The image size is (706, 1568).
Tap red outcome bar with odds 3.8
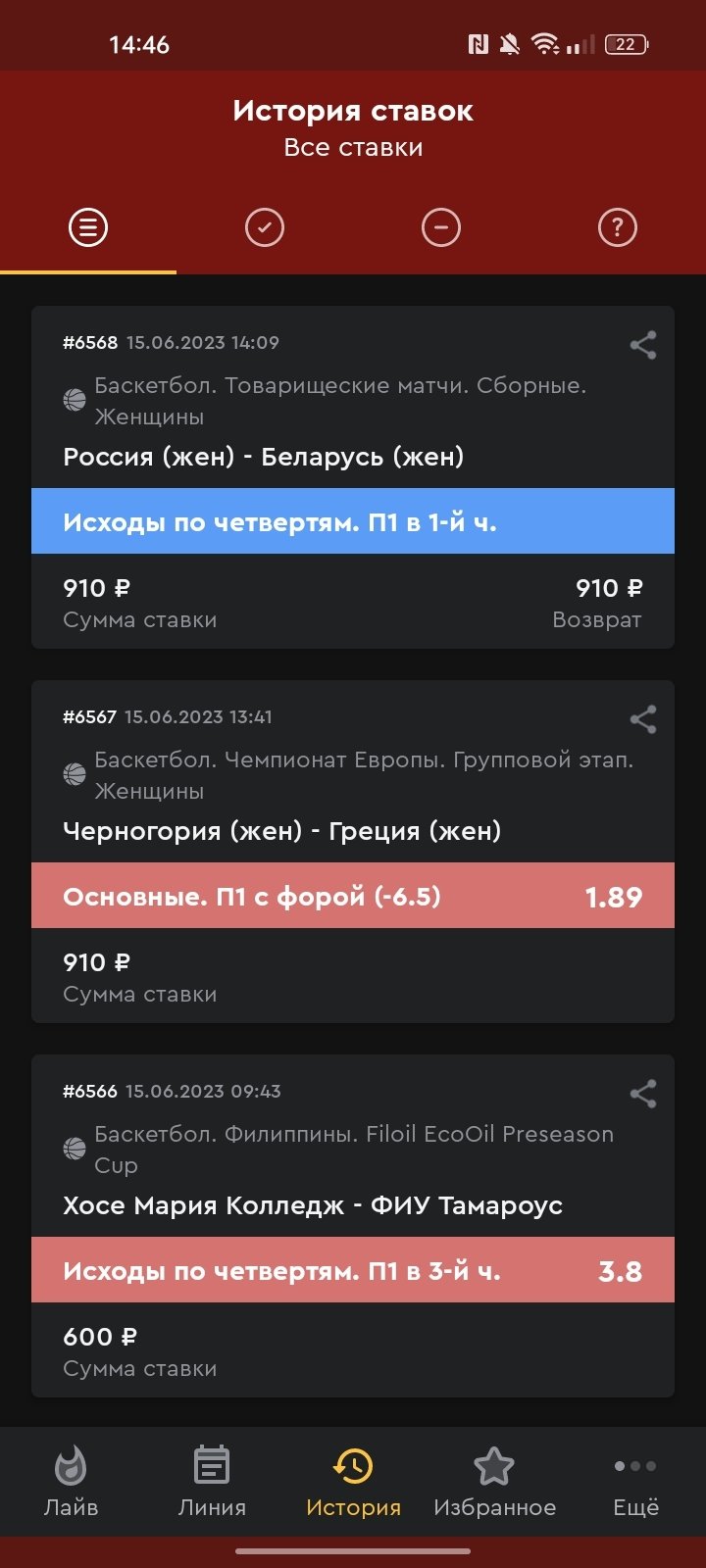pyautogui.click(x=353, y=1270)
